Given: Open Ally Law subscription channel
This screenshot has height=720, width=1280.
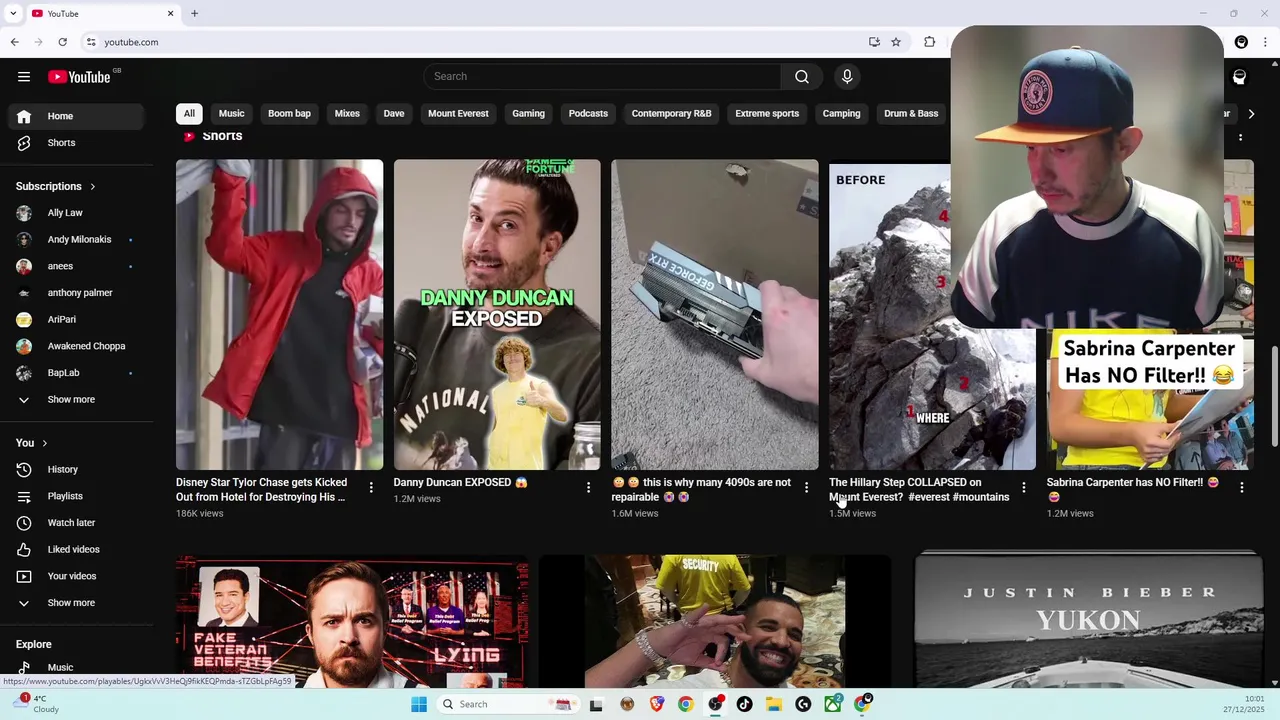Looking at the screenshot, I should 78,213.
